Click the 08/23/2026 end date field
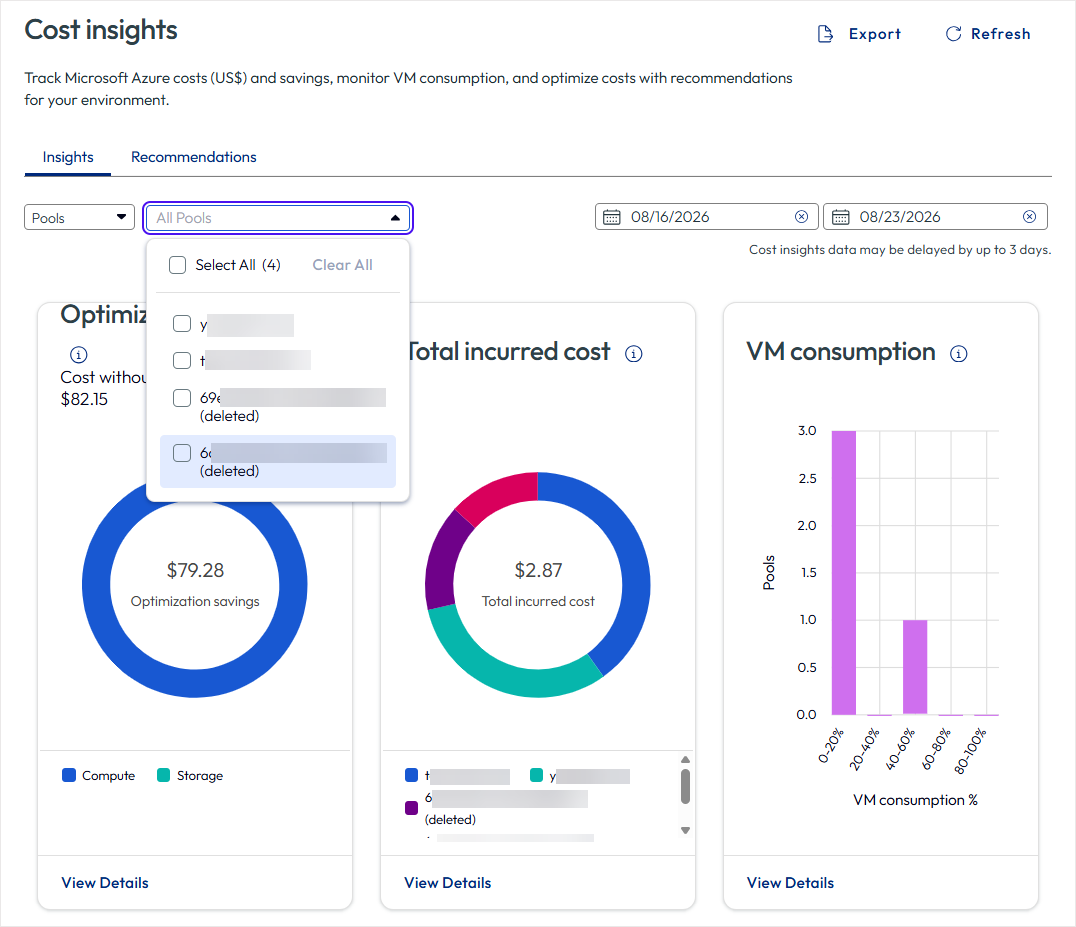This screenshot has height=927, width=1076. click(935, 217)
